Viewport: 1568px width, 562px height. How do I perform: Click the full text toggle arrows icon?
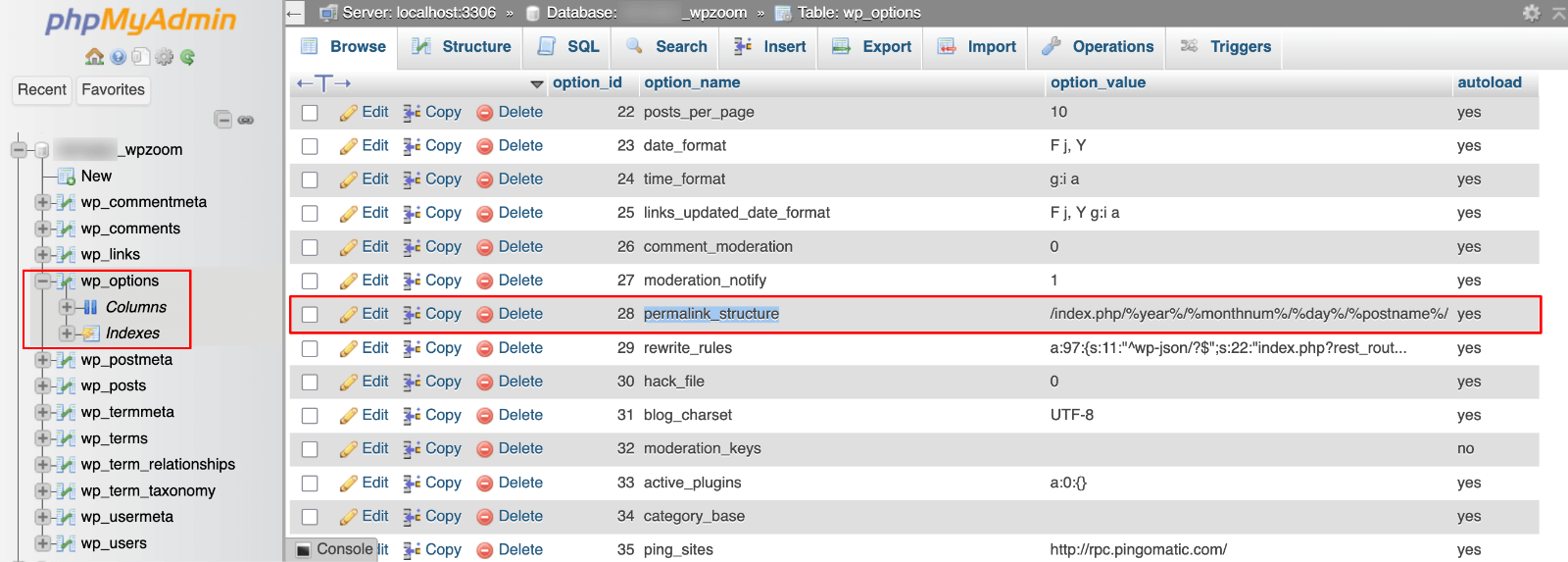click(x=323, y=83)
